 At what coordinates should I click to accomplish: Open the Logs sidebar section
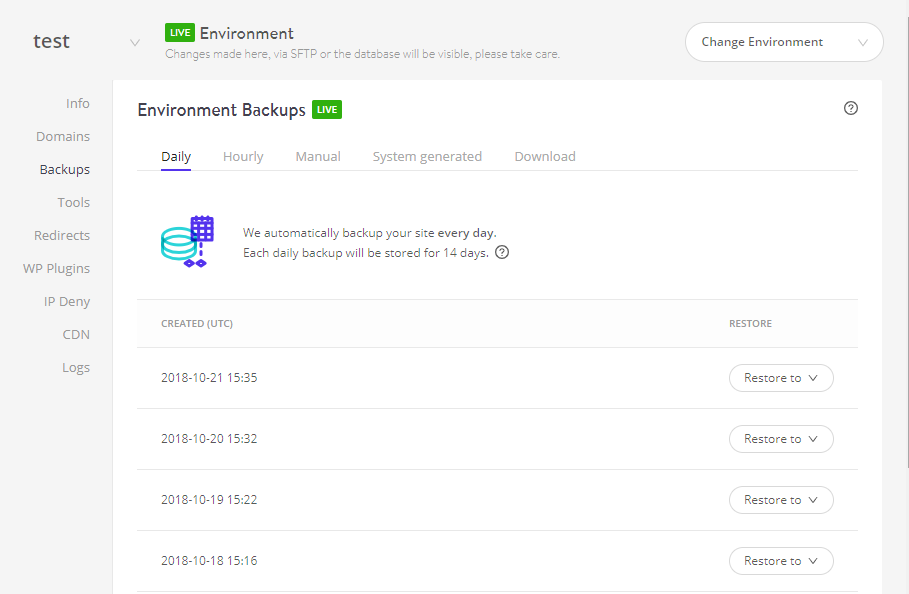click(76, 367)
